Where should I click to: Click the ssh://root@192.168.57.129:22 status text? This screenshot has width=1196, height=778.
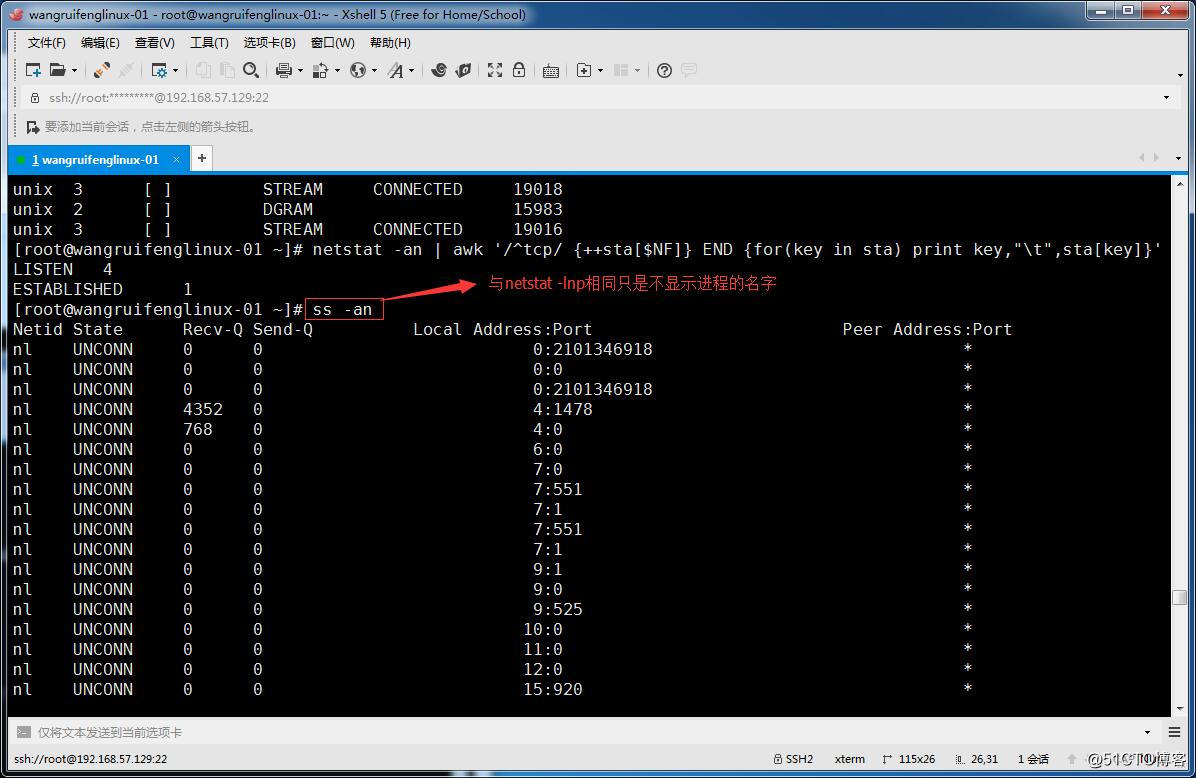click(x=91, y=759)
